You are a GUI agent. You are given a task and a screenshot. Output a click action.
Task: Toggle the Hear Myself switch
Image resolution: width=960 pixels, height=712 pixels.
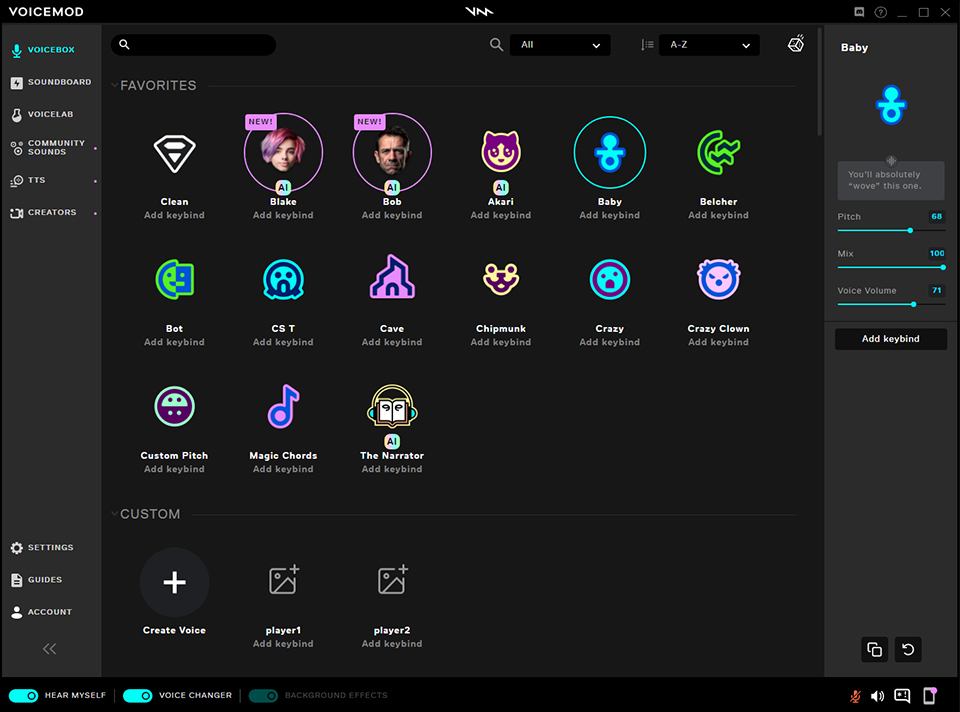(23, 695)
